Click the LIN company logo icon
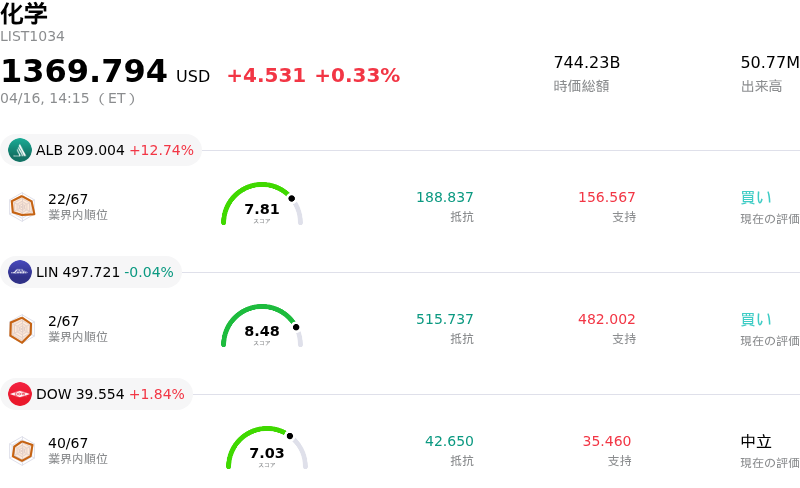The image size is (800, 488). click(x=20, y=272)
